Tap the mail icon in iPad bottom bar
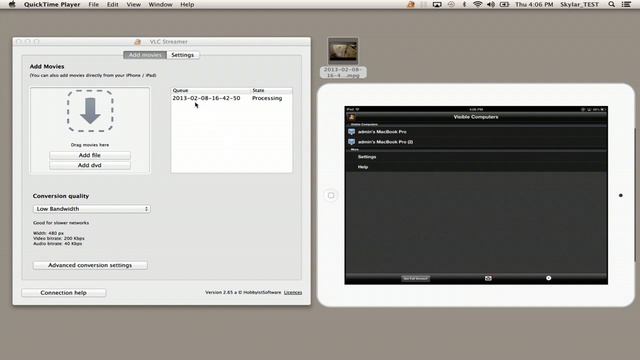Screen dimensions: 640x360 [488, 278]
